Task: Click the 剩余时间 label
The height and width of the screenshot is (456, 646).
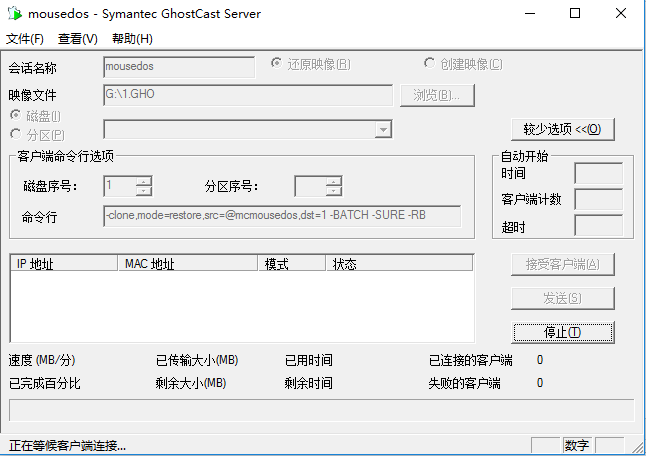Action: click(x=308, y=384)
